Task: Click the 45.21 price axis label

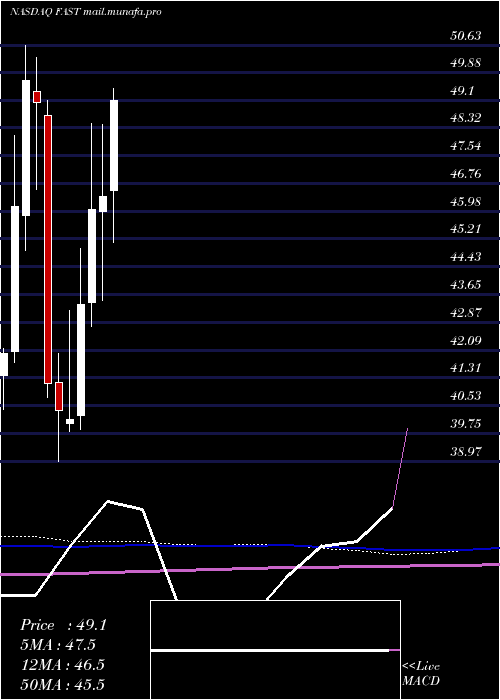Action: (466, 229)
